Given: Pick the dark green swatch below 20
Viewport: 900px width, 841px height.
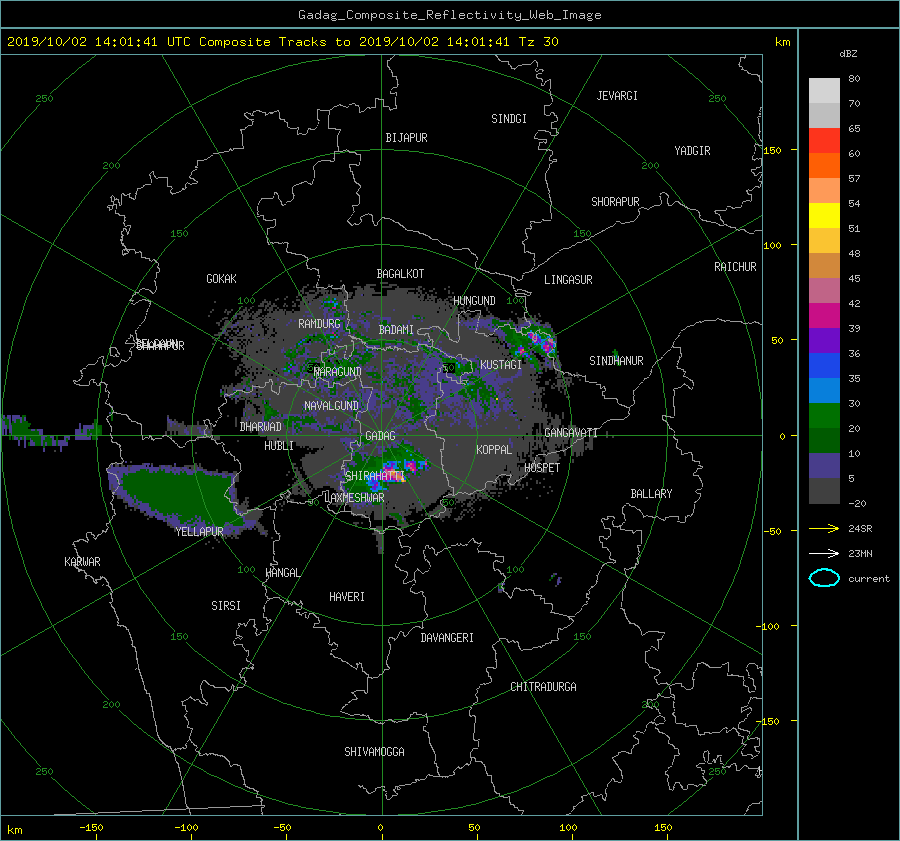Looking at the screenshot, I should click(x=824, y=441).
